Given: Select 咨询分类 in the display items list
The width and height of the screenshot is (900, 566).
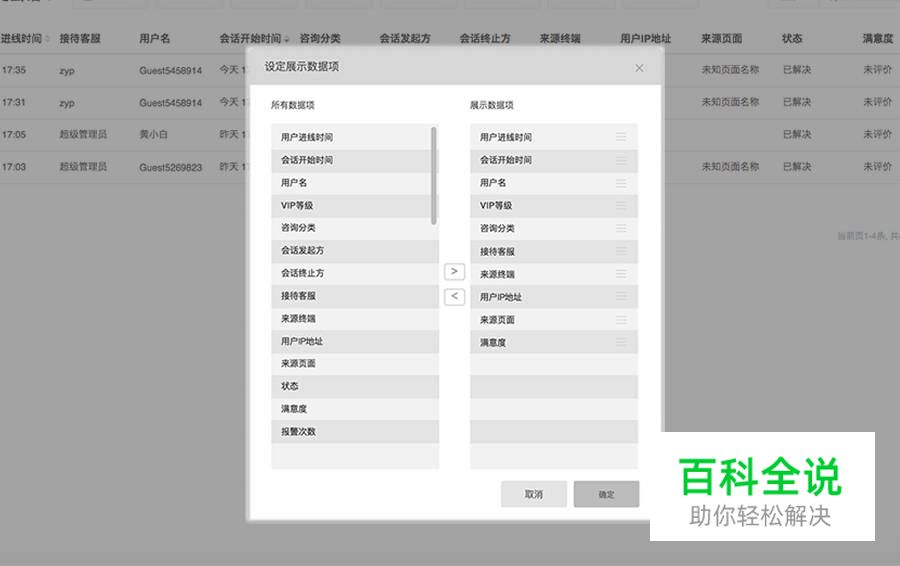Looking at the screenshot, I should tap(554, 228).
